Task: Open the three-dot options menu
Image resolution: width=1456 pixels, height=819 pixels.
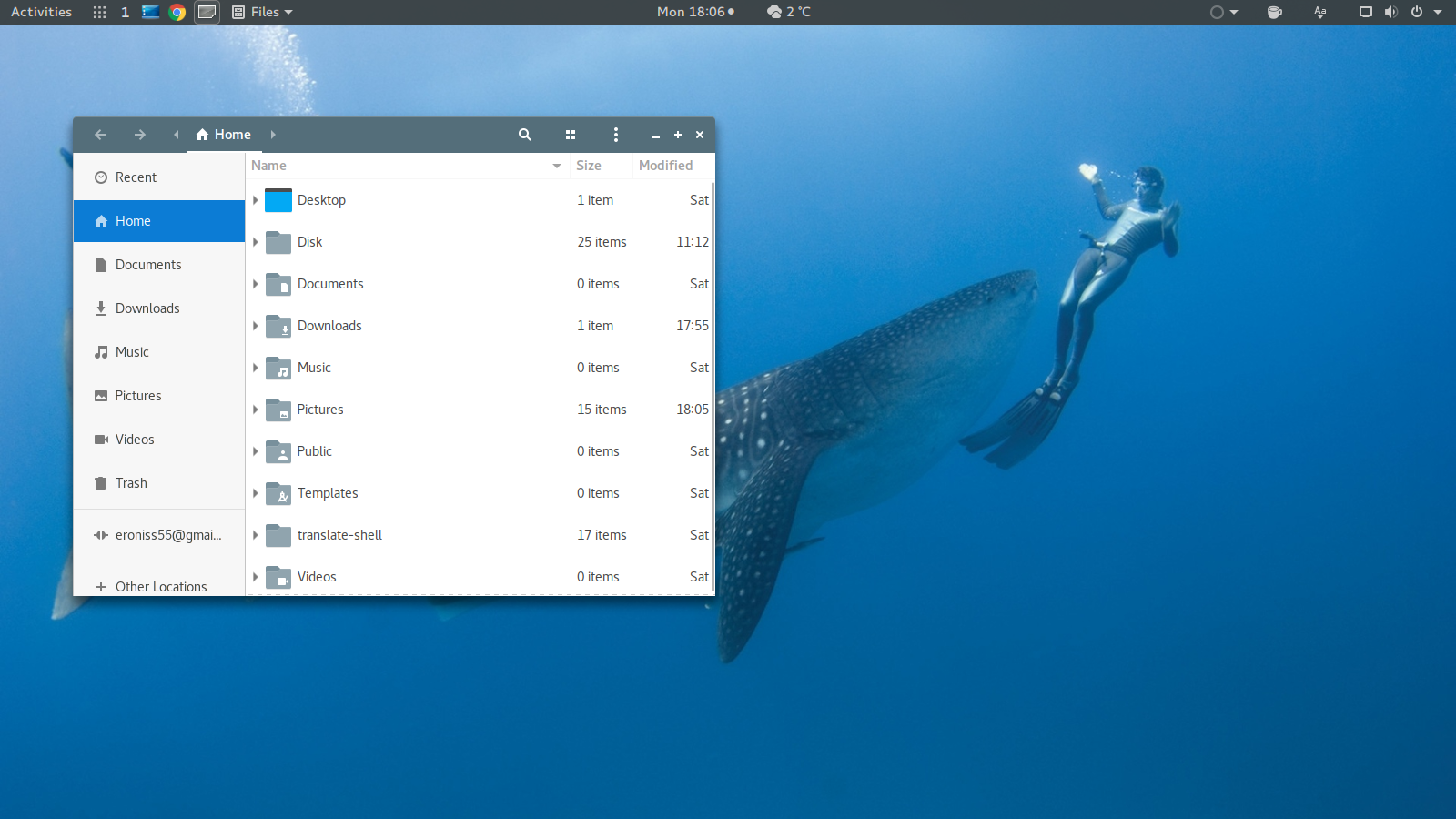Action: pyautogui.click(x=616, y=135)
